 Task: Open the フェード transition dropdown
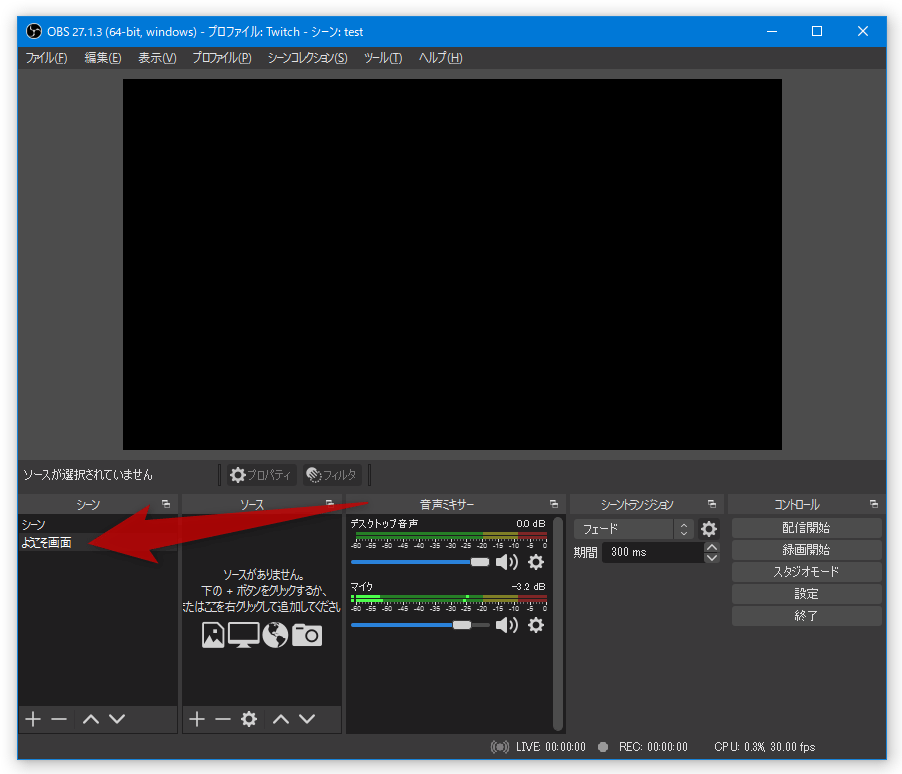(x=633, y=529)
